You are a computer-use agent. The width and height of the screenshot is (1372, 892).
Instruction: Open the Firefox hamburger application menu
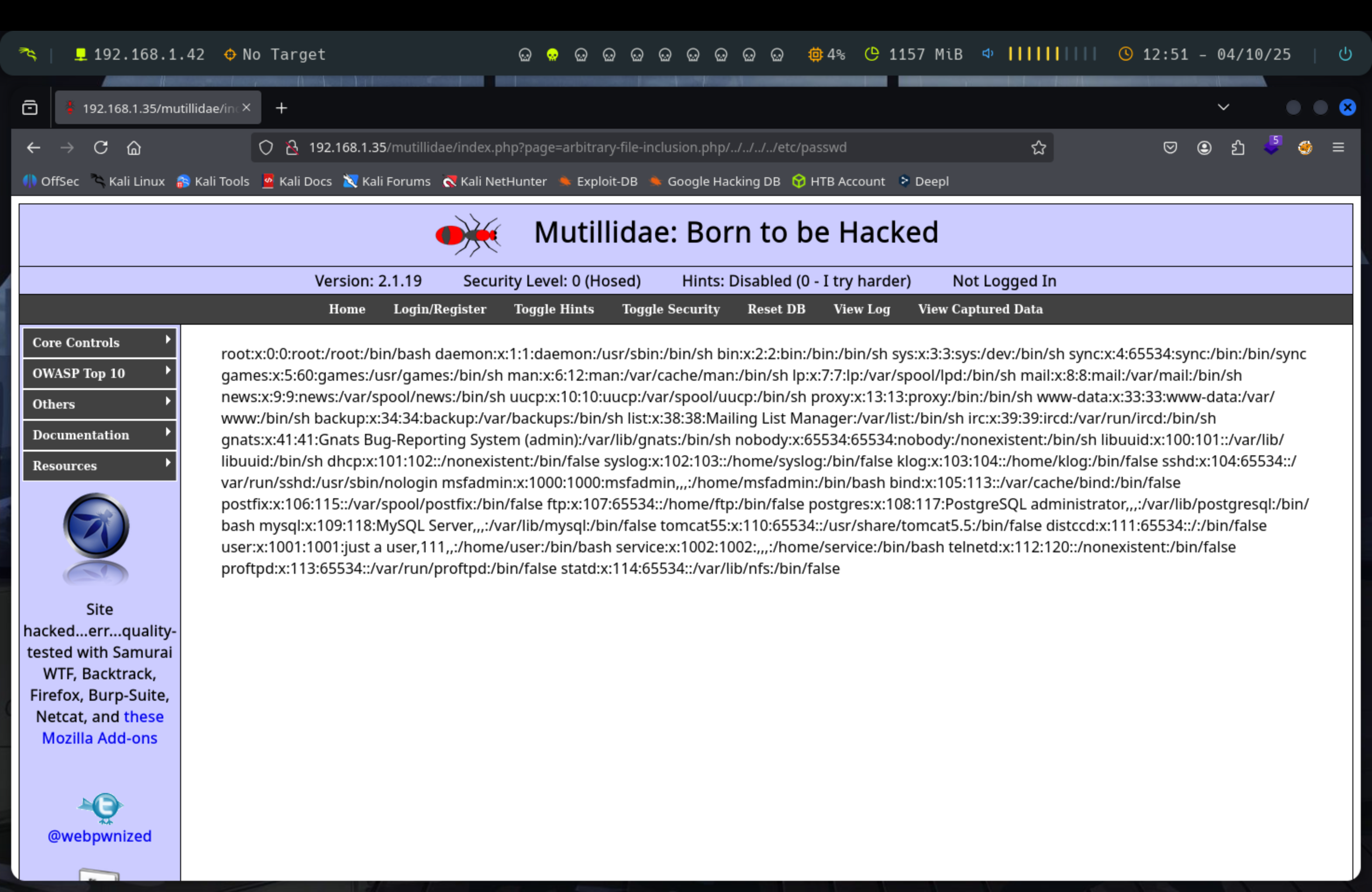coord(1338,147)
